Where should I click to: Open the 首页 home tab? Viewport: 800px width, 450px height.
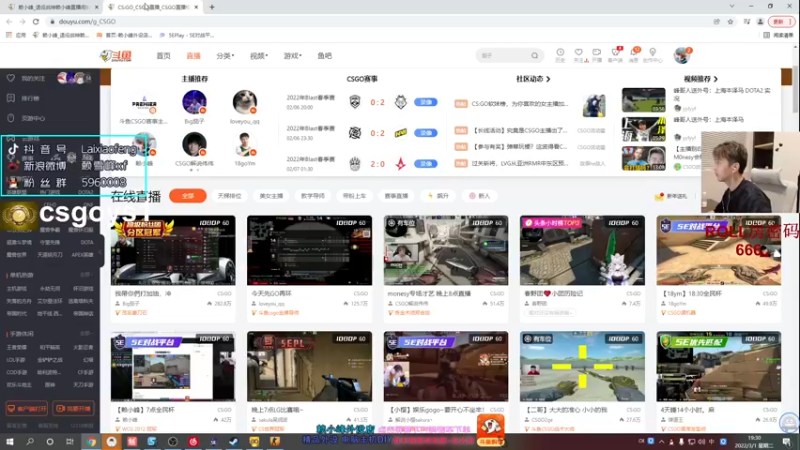[163, 56]
